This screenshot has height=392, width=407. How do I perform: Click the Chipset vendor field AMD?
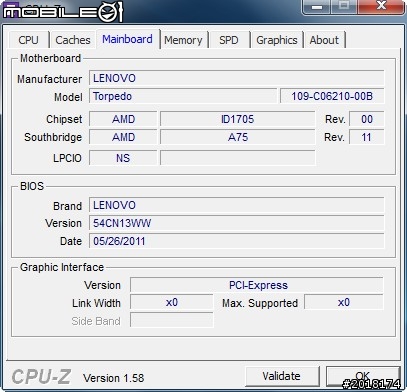pos(123,119)
